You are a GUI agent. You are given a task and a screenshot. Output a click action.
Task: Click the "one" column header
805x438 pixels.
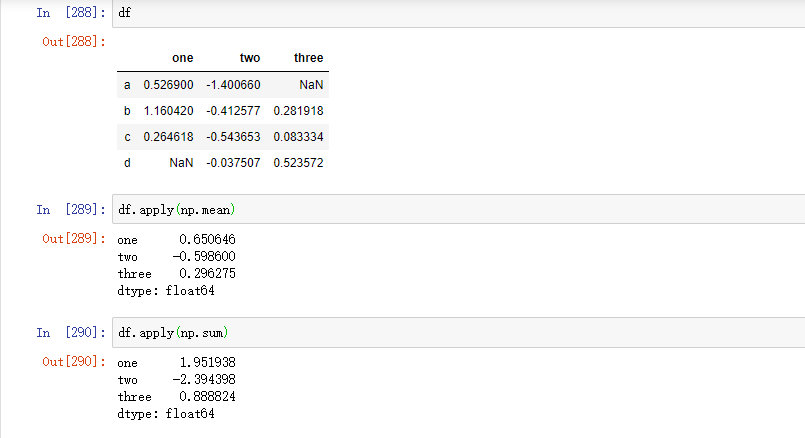(183, 59)
